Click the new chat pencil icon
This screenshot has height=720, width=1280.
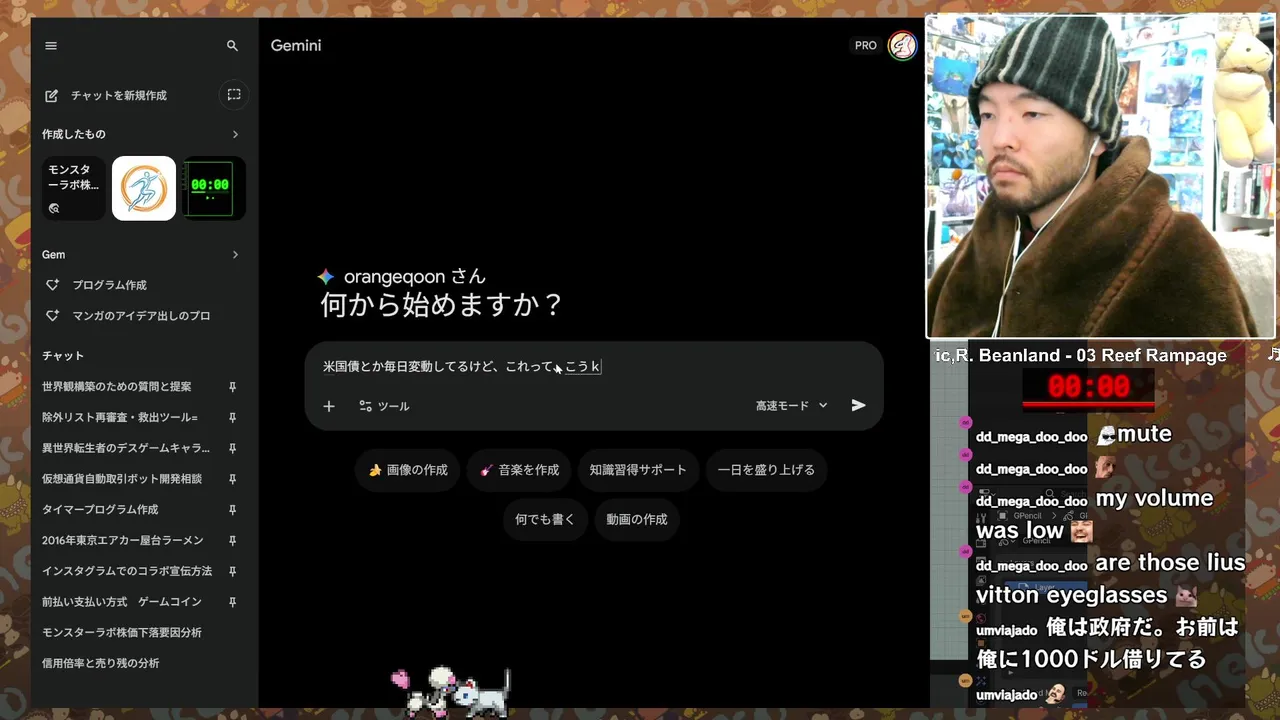pos(52,95)
